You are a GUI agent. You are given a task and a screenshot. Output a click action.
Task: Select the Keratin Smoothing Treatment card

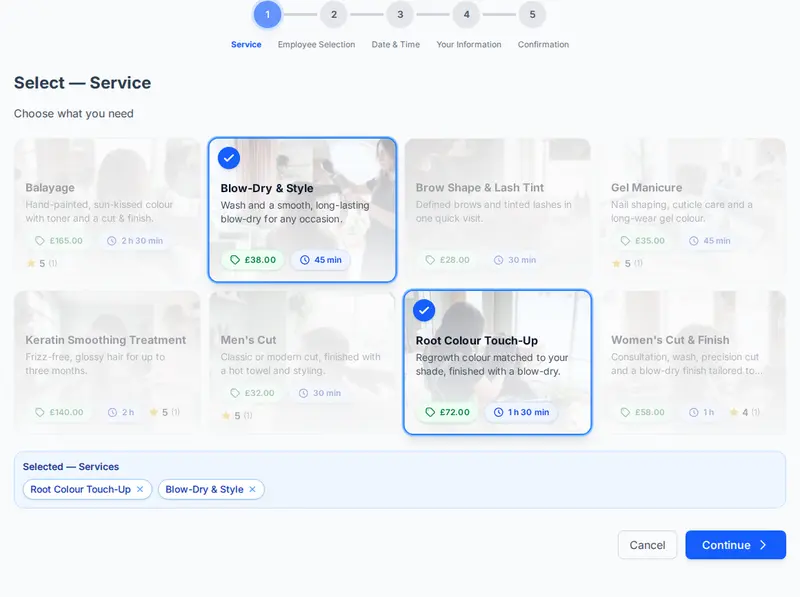pyautogui.click(x=107, y=362)
